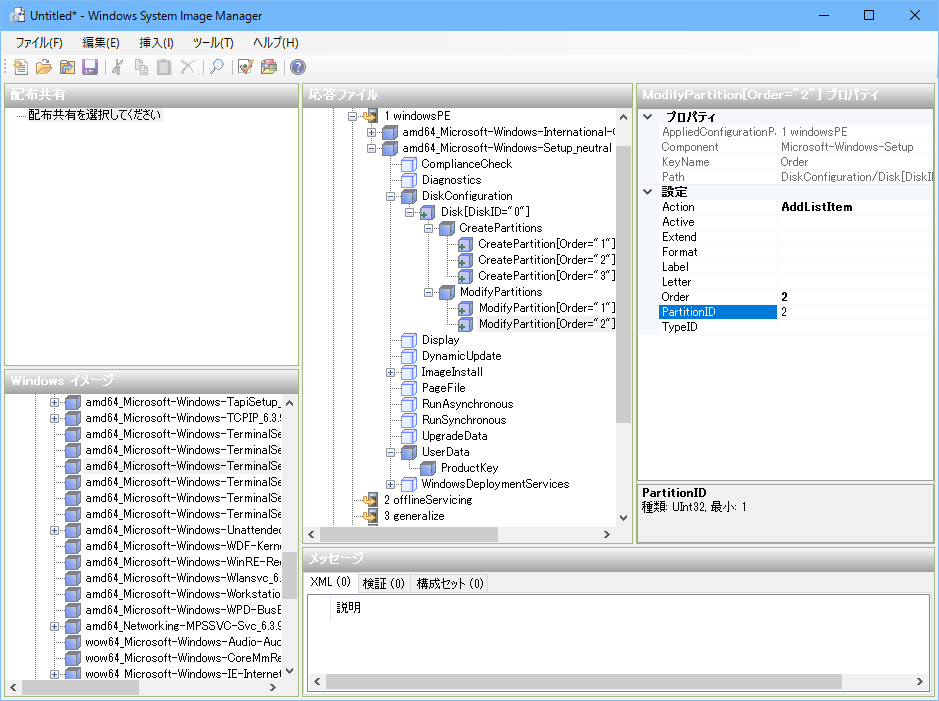939x701 pixels.
Task: Click the Diagnostics component icon
Action: click(x=409, y=180)
